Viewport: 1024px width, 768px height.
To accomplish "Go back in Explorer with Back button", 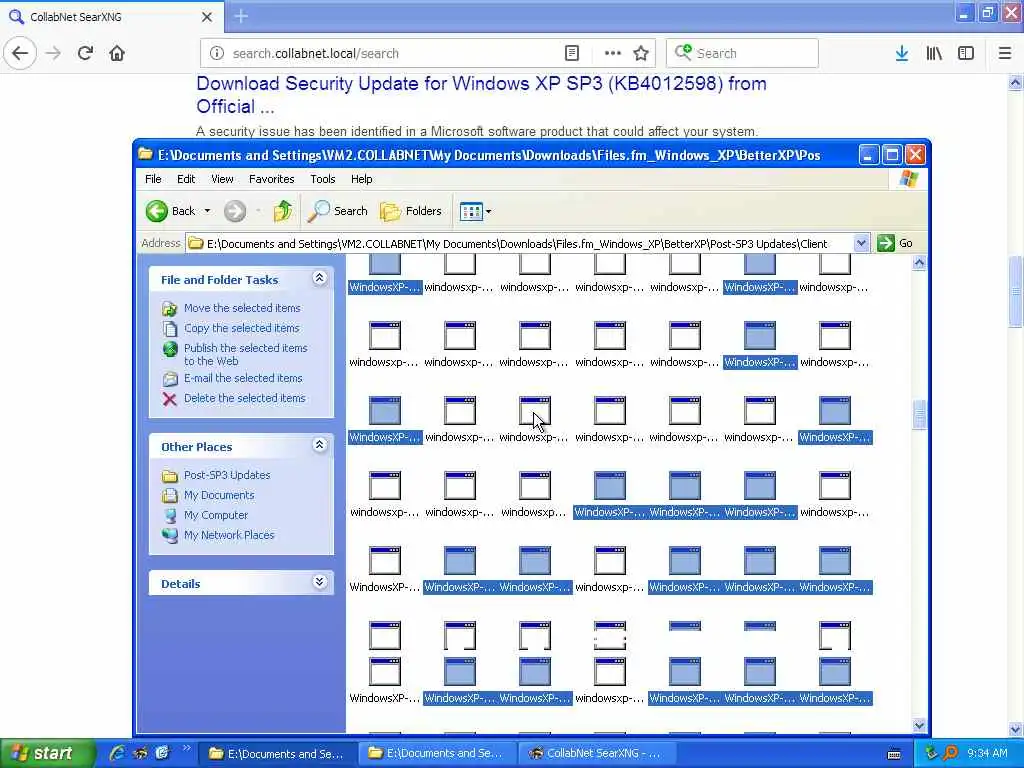I will coord(170,211).
